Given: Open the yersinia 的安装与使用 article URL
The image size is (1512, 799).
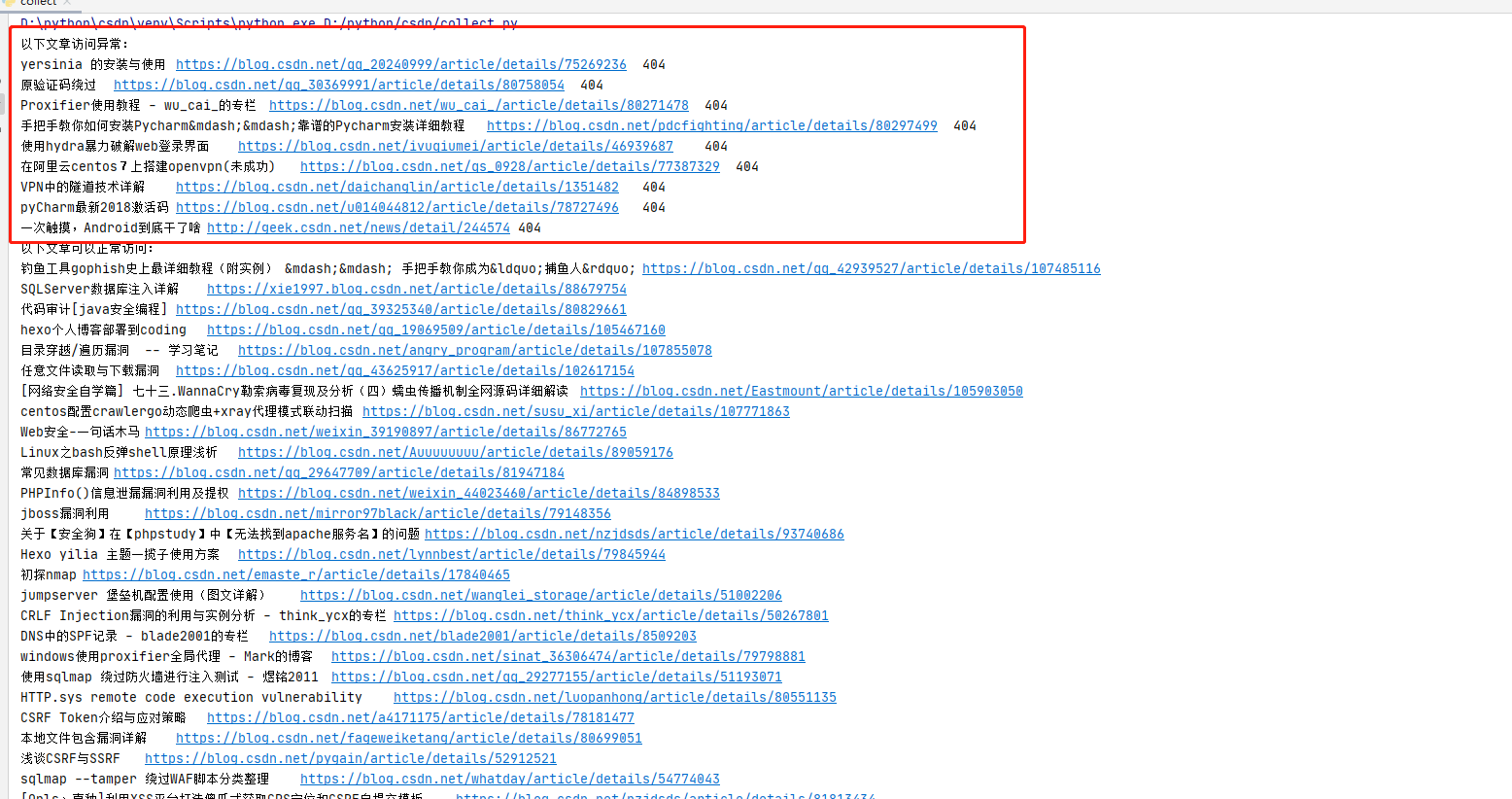Looking at the screenshot, I should click(401, 64).
